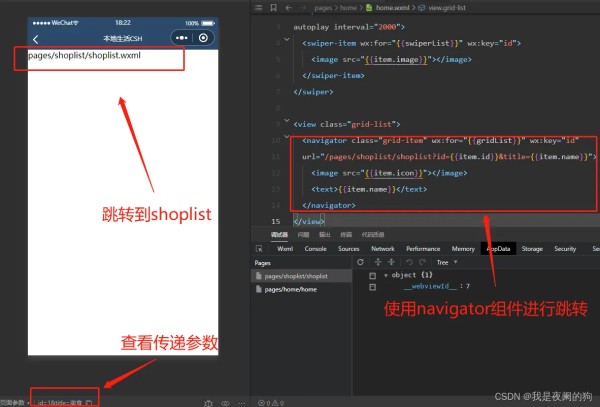Redo the AppData change

pos(422,262)
